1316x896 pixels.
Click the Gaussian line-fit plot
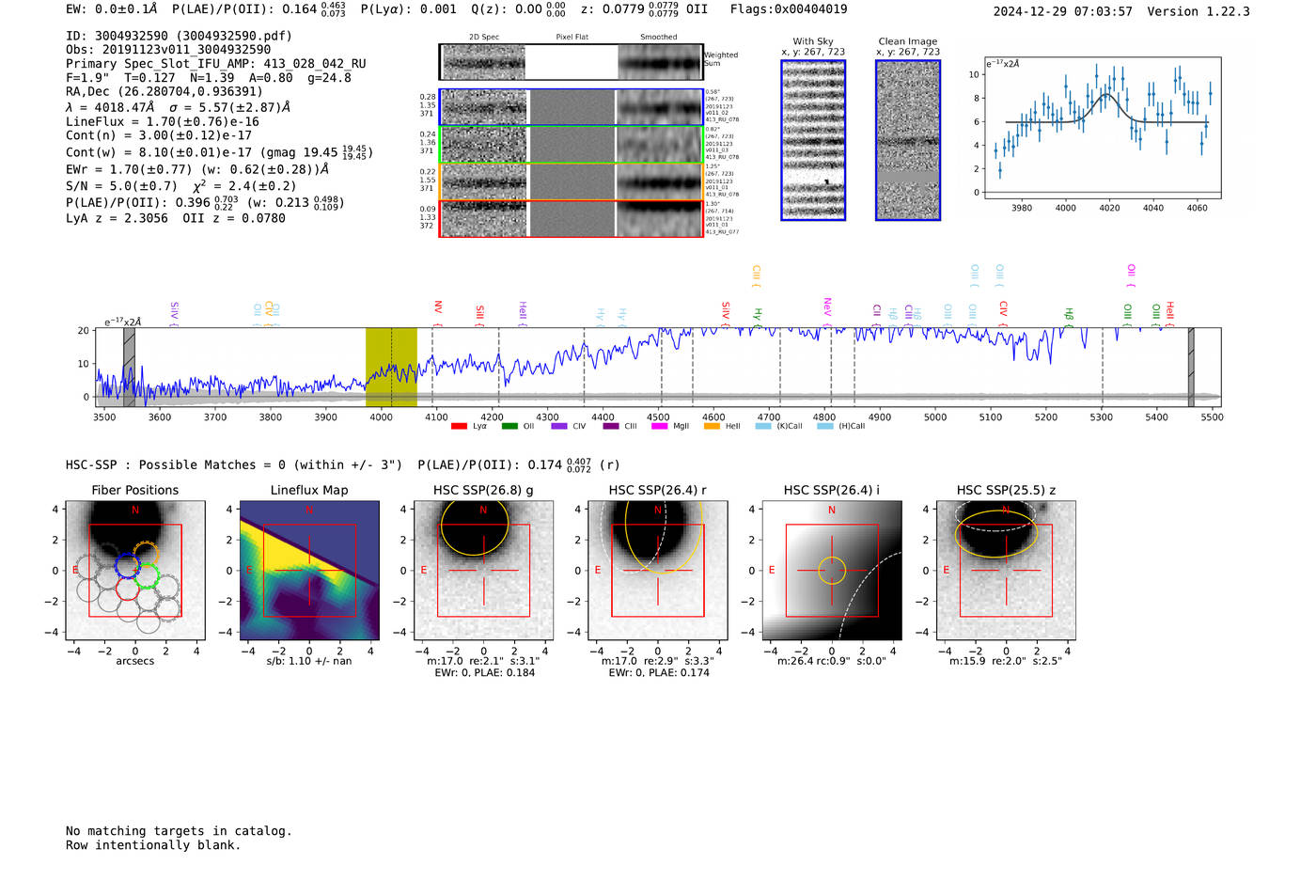[x=1102, y=128]
